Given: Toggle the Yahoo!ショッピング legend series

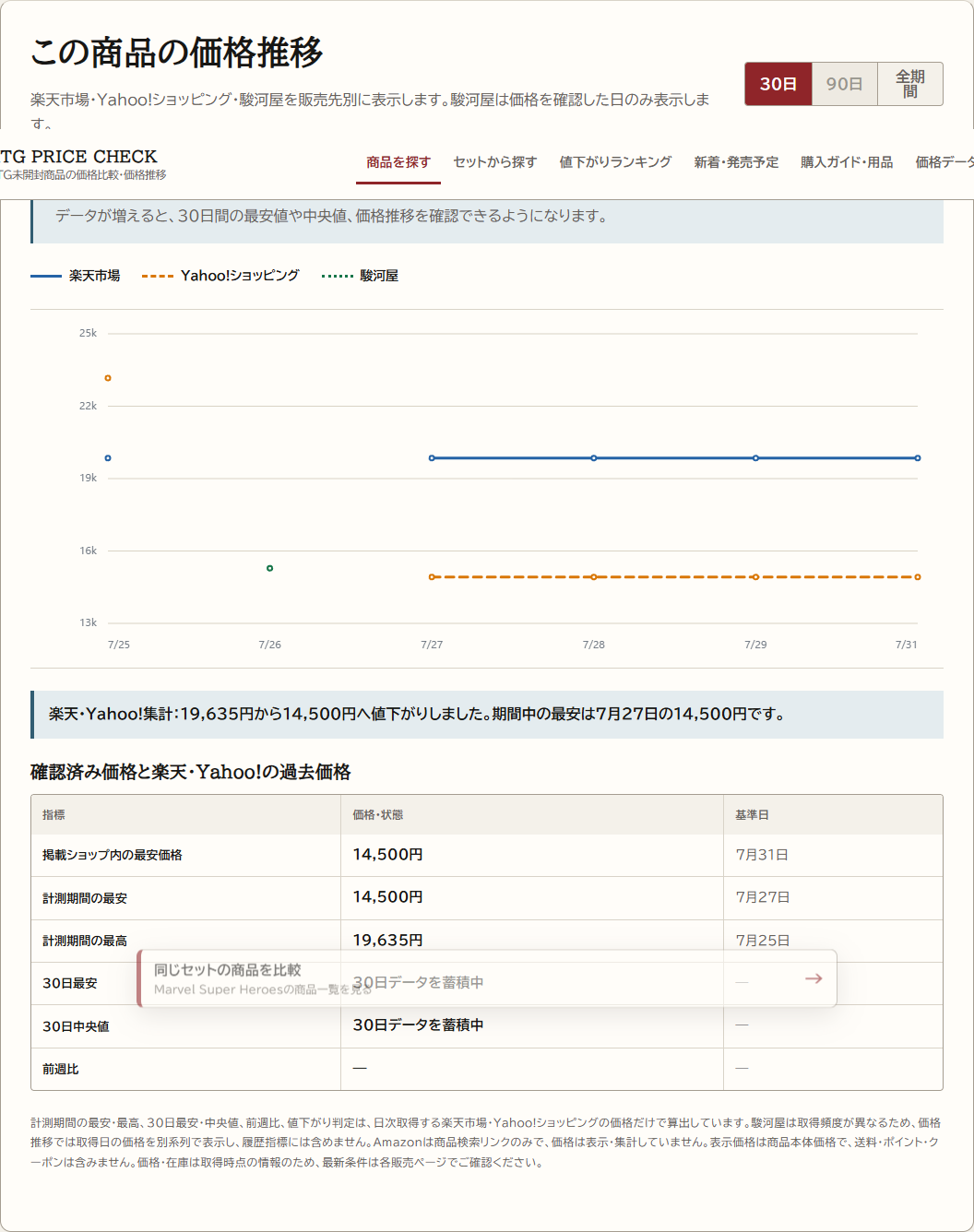Looking at the screenshot, I should click(220, 276).
